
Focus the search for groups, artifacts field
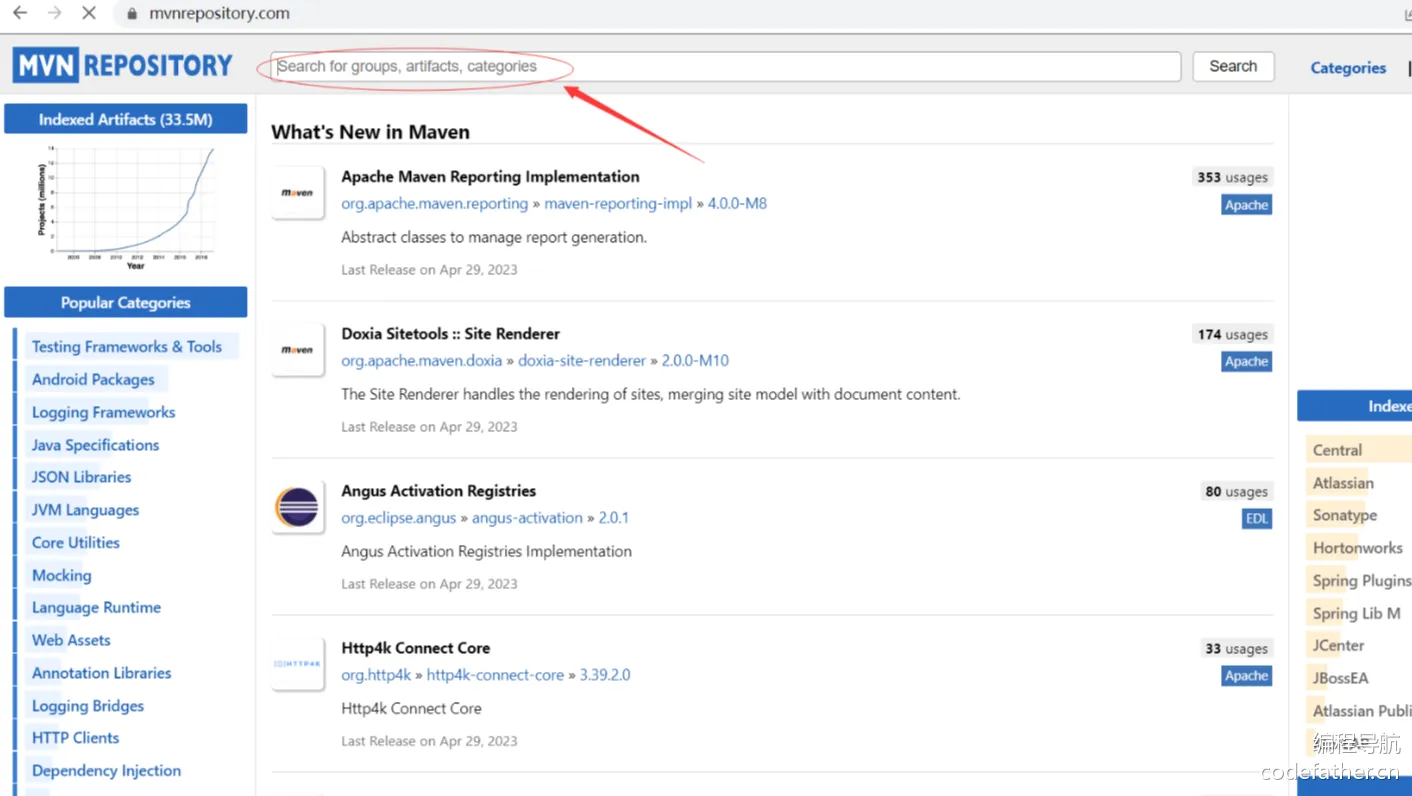click(726, 67)
